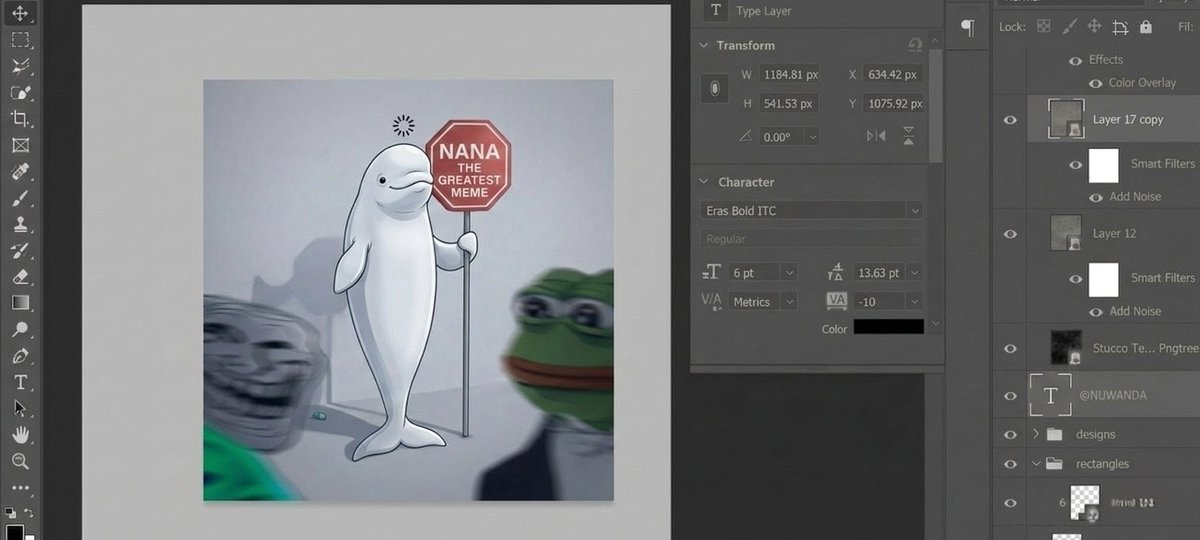
Task: Click the Lock image pixels brush icon
Action: click(1069, 27)
